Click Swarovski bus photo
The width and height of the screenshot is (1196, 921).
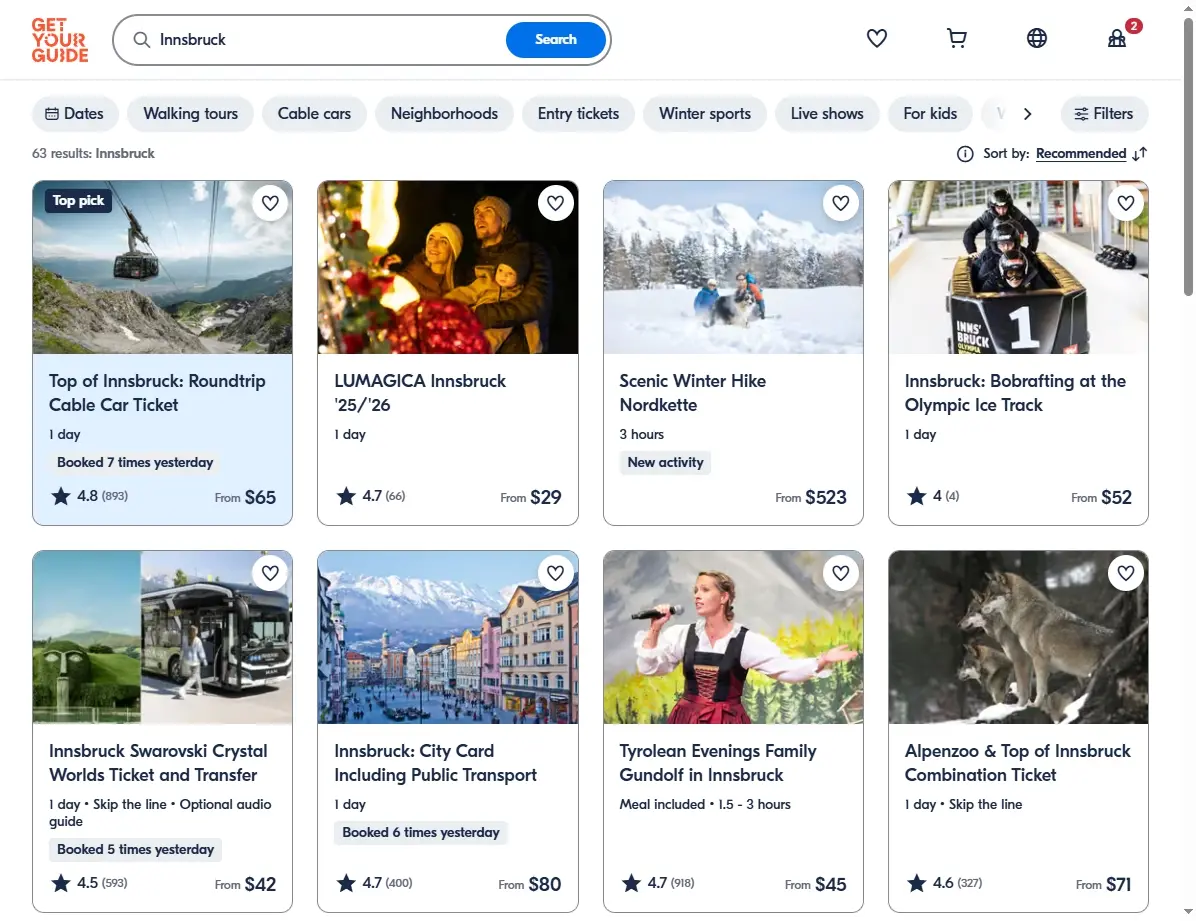(162, 637)
